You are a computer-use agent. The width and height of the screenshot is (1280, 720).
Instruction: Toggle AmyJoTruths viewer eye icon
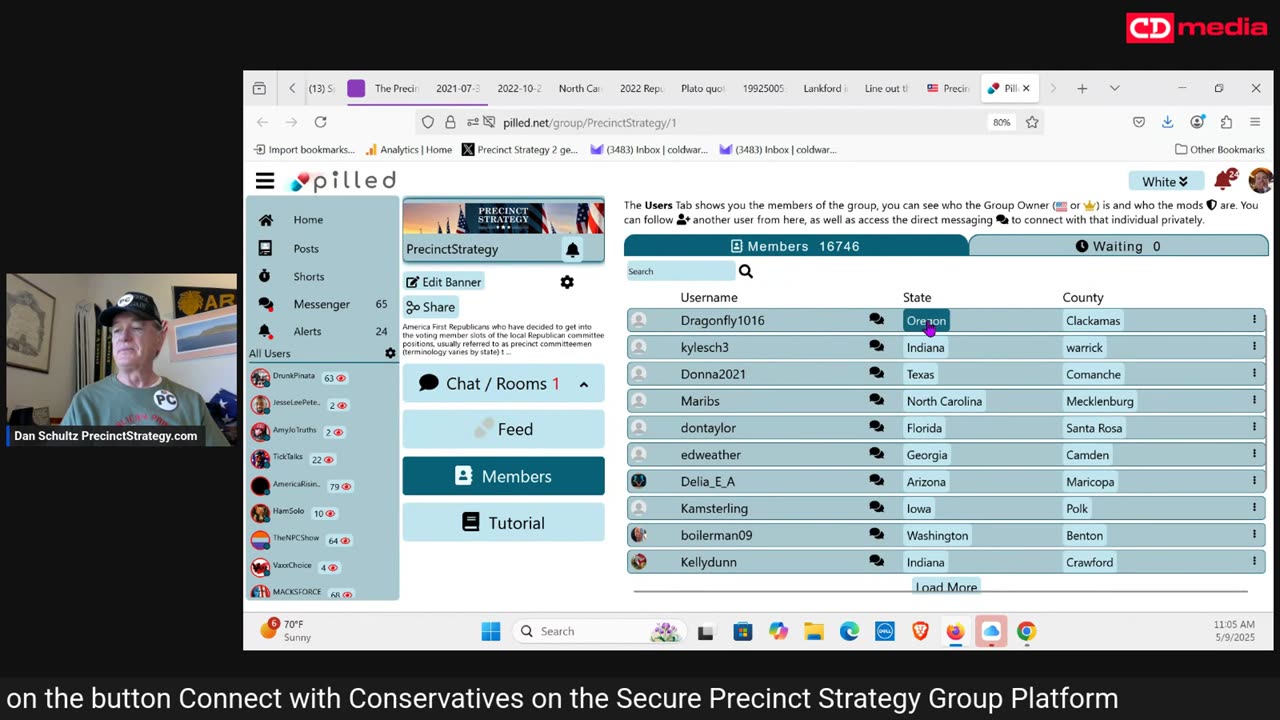342,432
